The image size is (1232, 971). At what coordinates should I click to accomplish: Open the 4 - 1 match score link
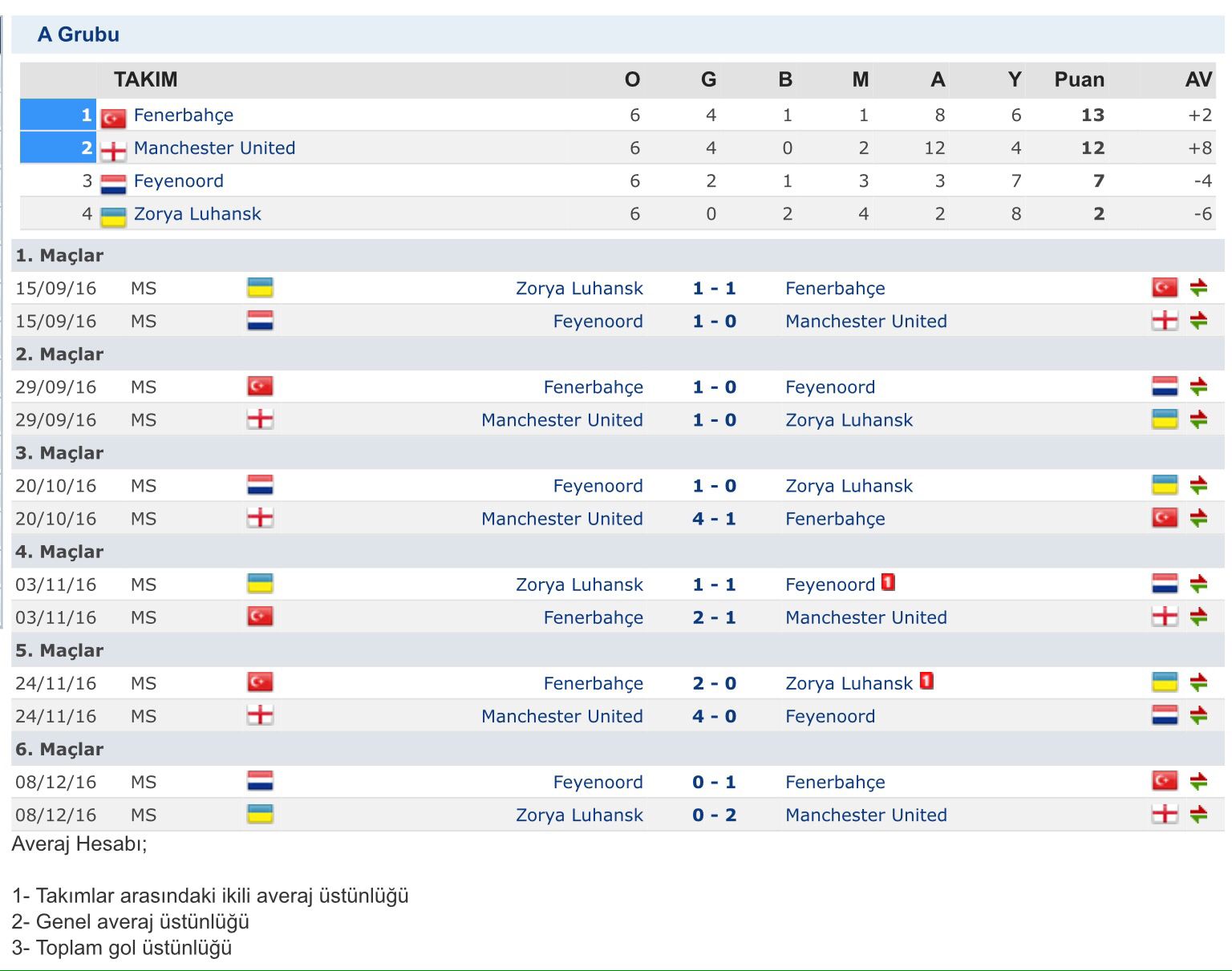click(x=714, y=518)
